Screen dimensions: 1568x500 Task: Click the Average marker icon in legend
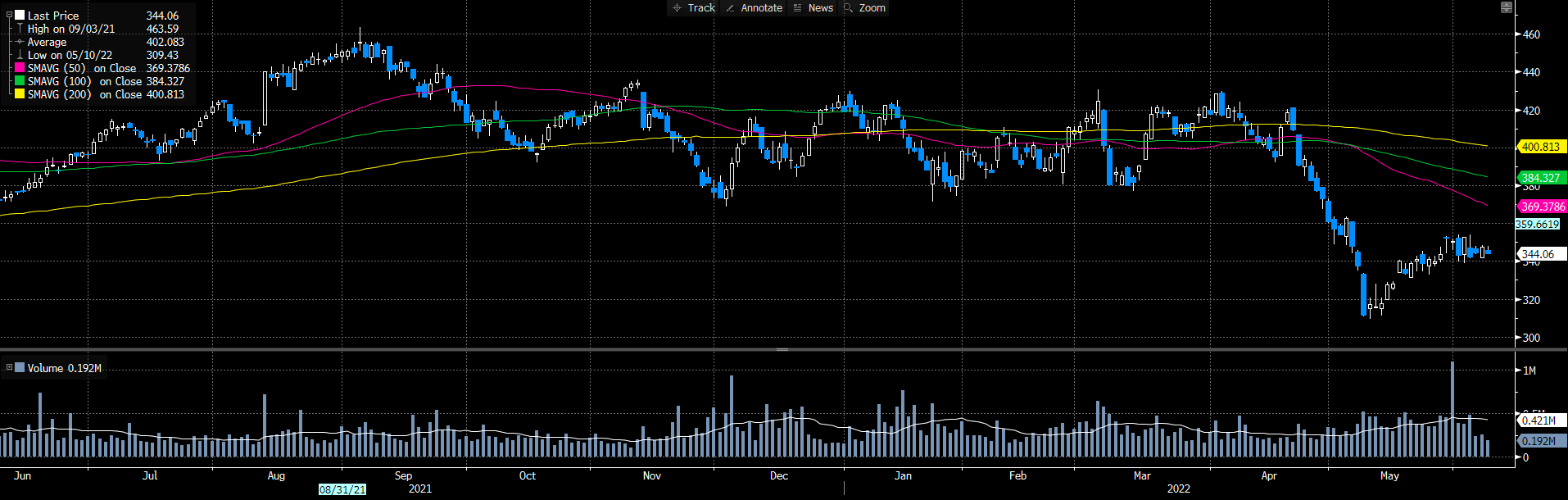[20, 42]
